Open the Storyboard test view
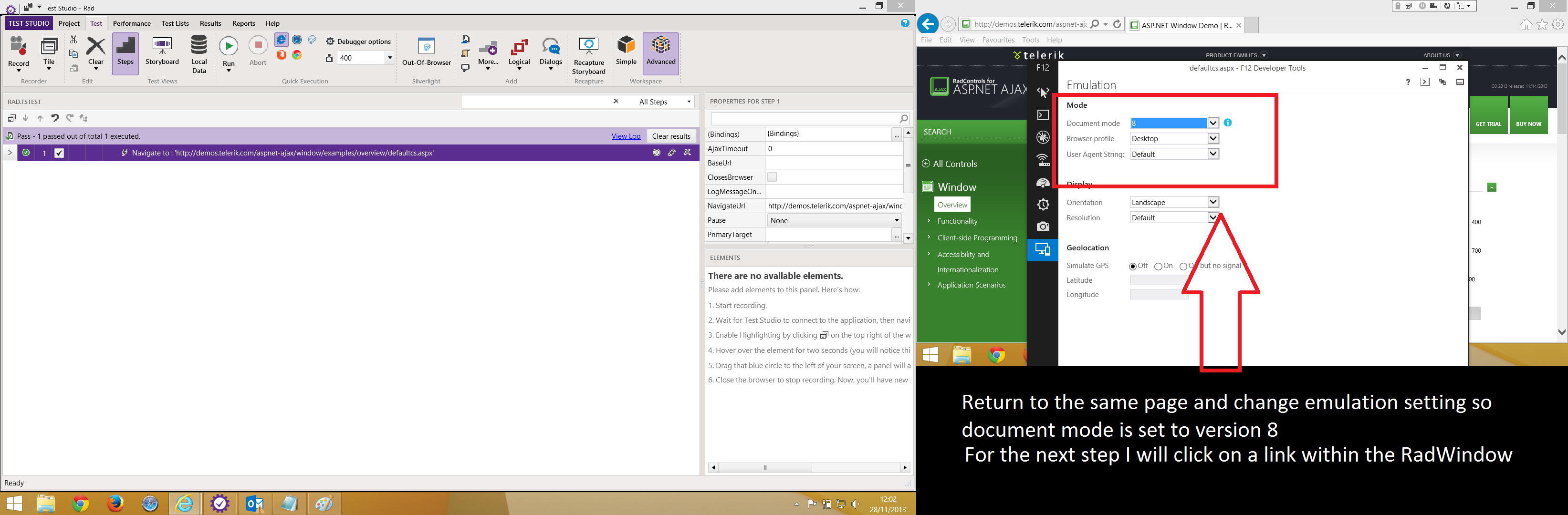Viewport: 1568px width, 515px height. (x=162, y=51)
